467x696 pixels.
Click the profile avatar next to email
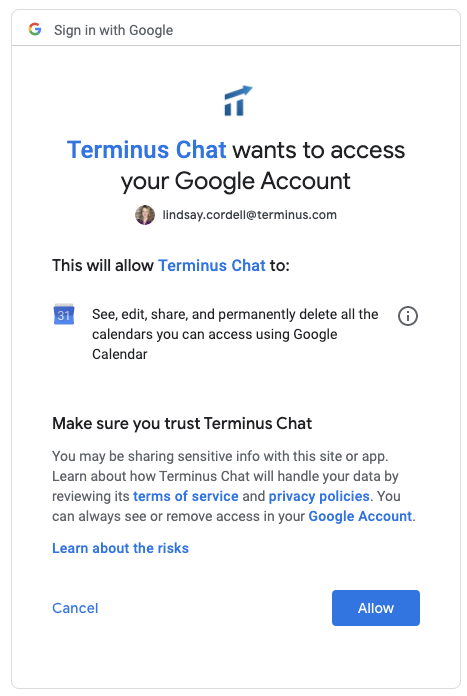(145, 215)
